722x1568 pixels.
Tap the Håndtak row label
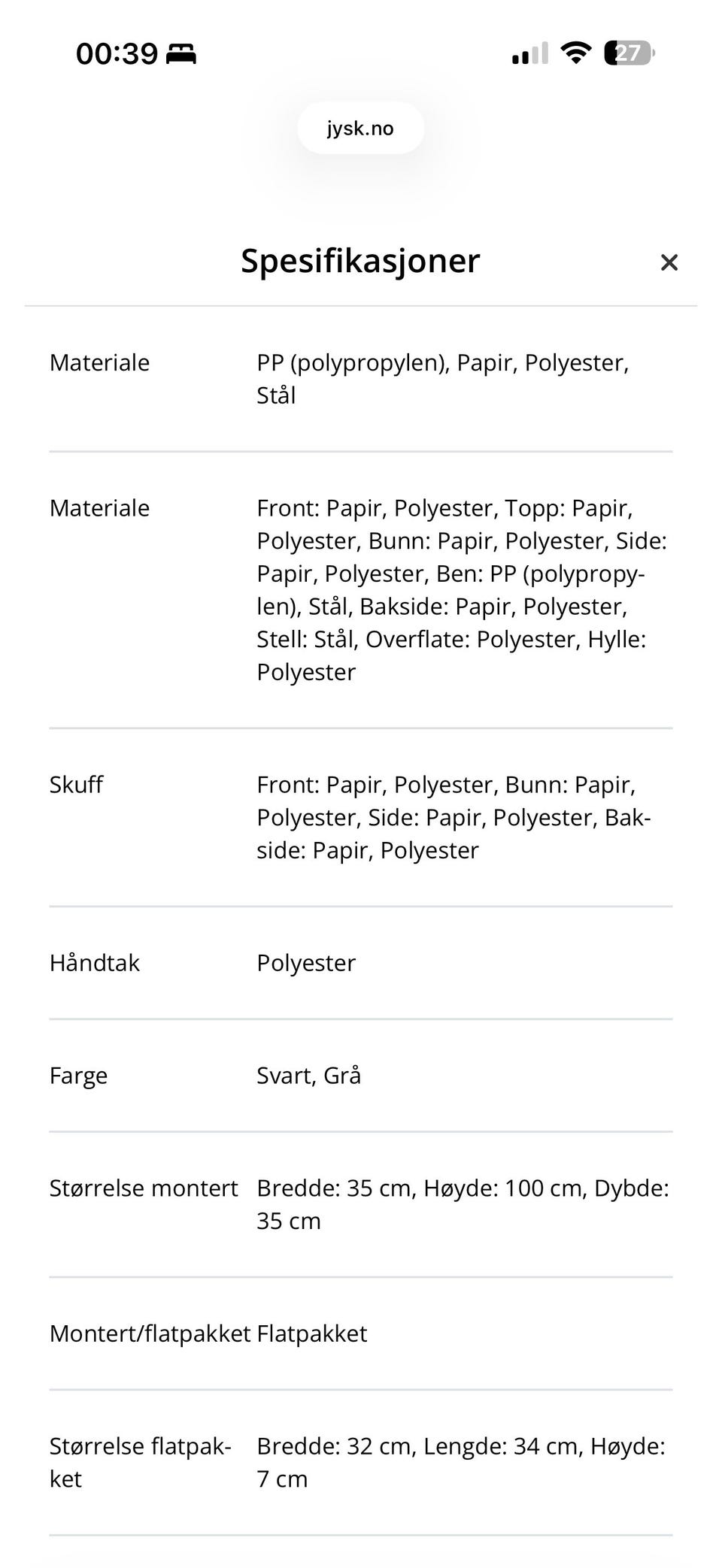pos(95,963)
